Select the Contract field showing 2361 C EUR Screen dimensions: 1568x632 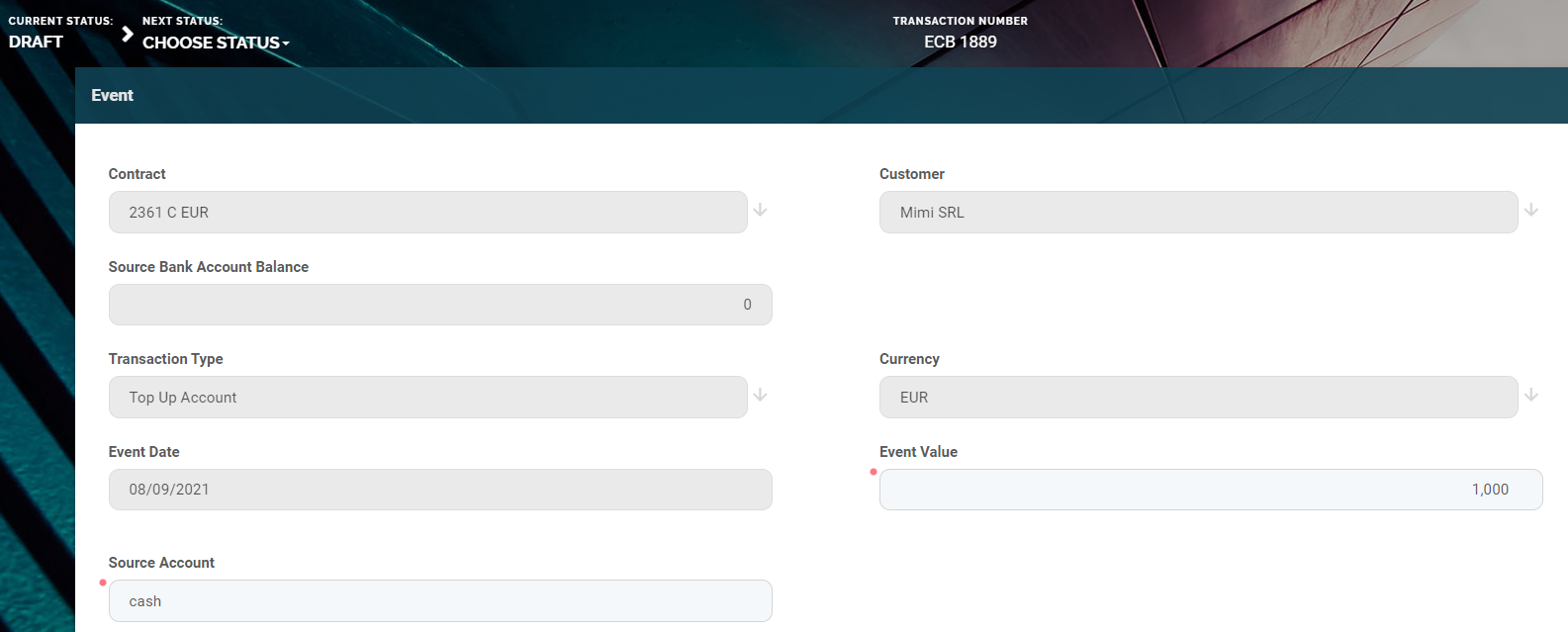pyautogui.click(x=427, y=213)
